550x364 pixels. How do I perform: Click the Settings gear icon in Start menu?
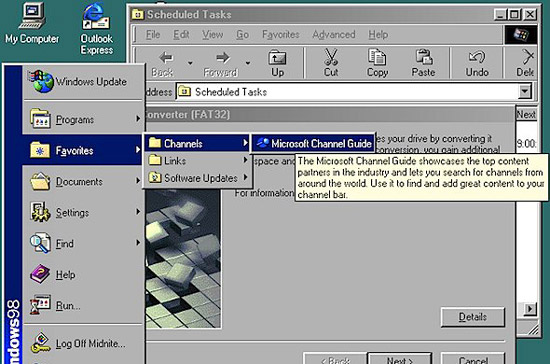click(x=40, y=212)
